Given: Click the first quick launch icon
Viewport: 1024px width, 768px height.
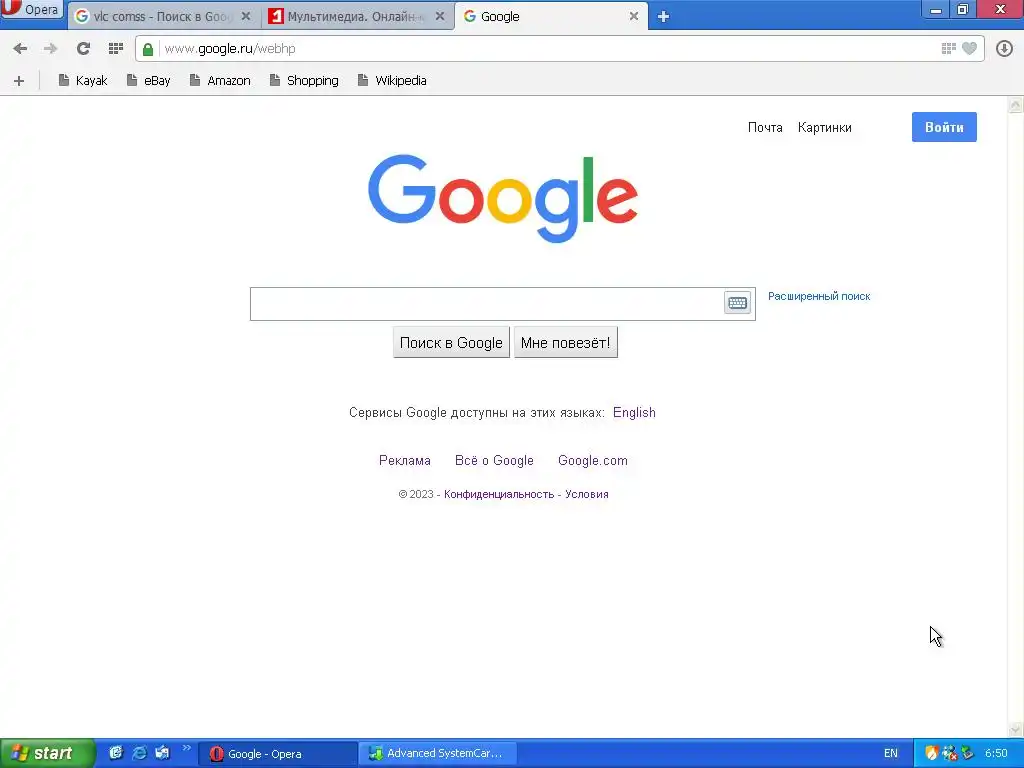Looking at the screenshot, I should point(116,753).
